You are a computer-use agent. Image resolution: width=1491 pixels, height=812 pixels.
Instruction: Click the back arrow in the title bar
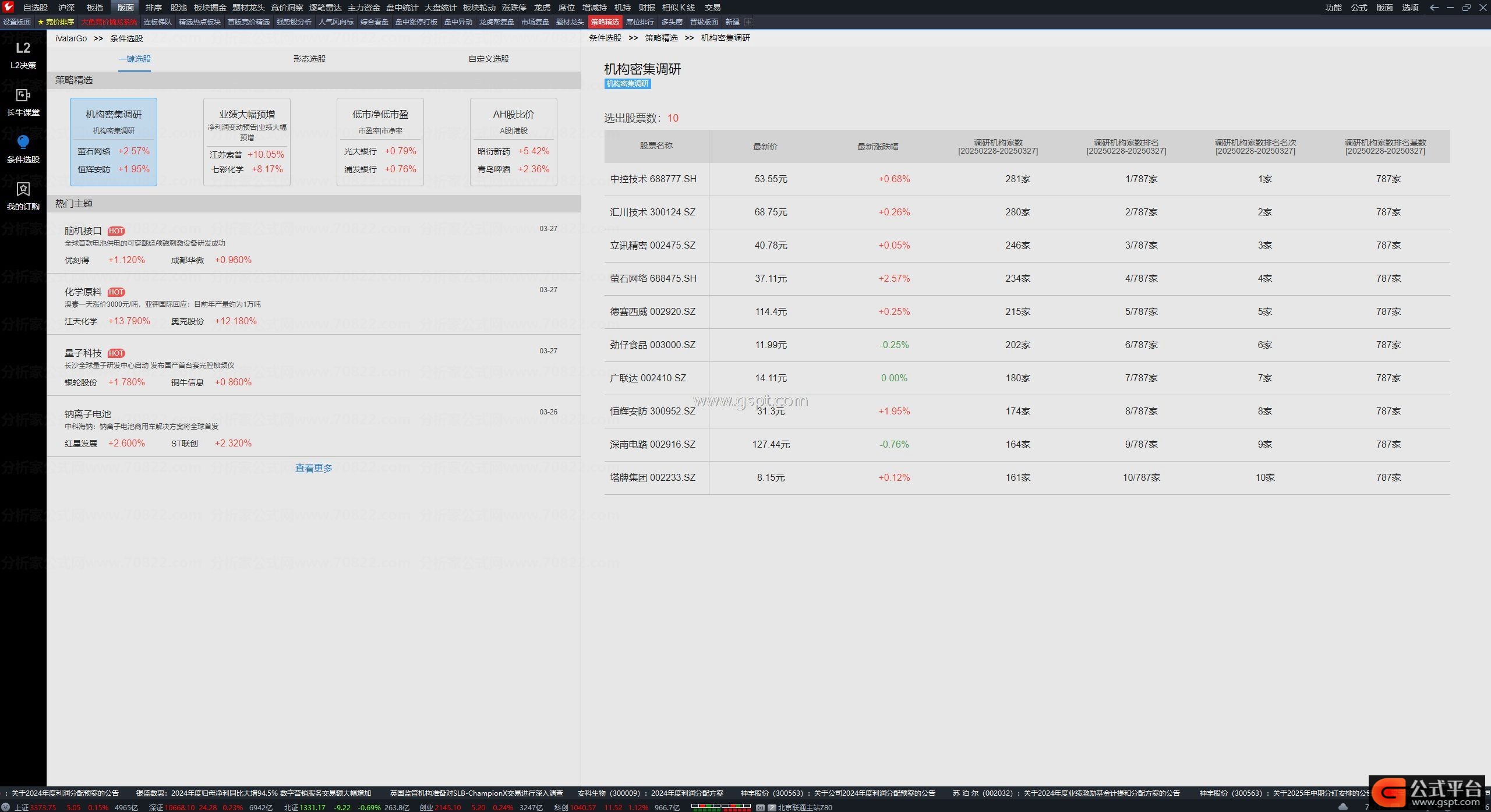pos(1434,7)
